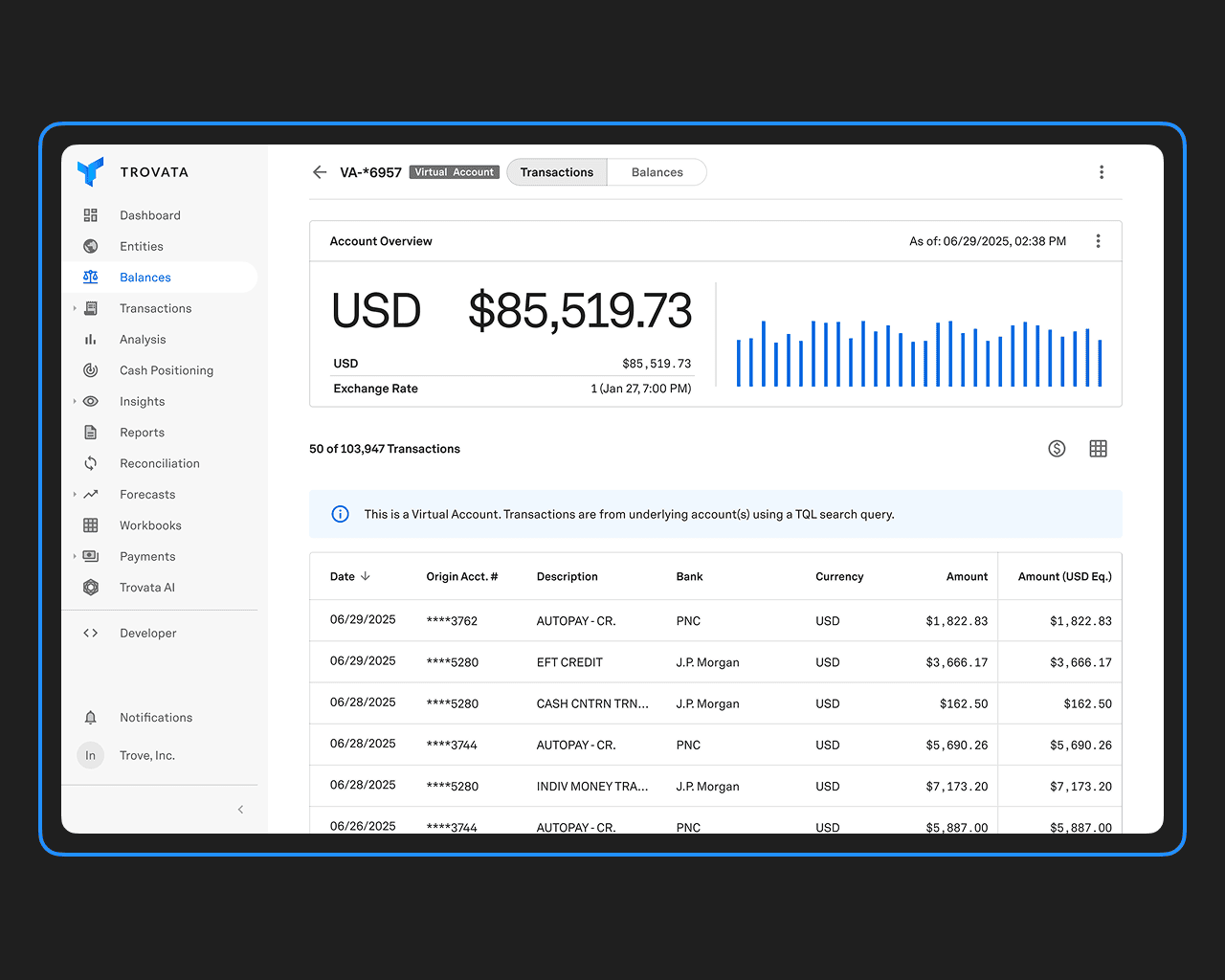The height and width of the screenshot is (980, 1225).
Task: Open the column grid view icon
Action: coord(1098,448)
